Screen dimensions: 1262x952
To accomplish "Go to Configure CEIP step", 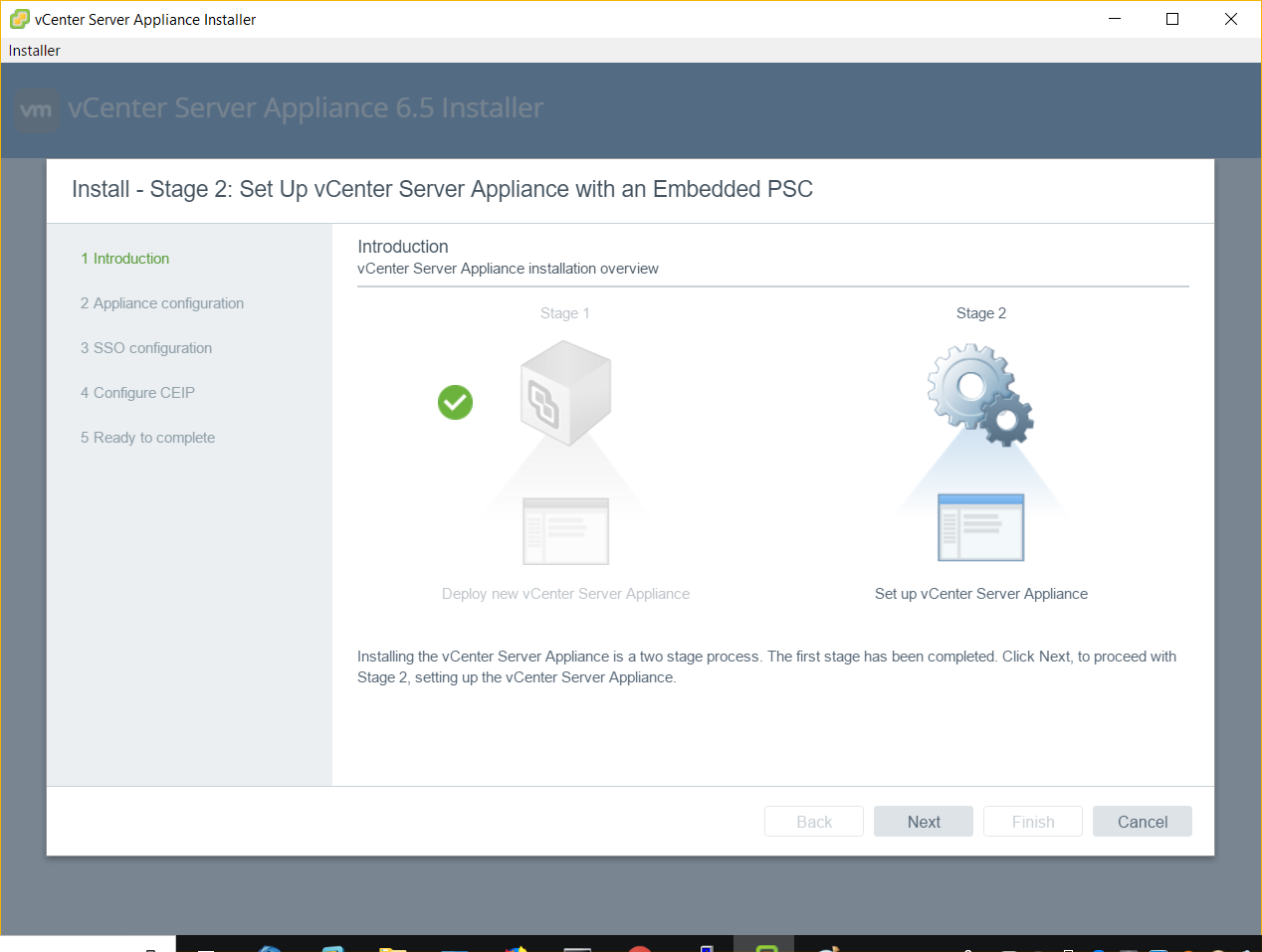I will click(x=137, y=393).
